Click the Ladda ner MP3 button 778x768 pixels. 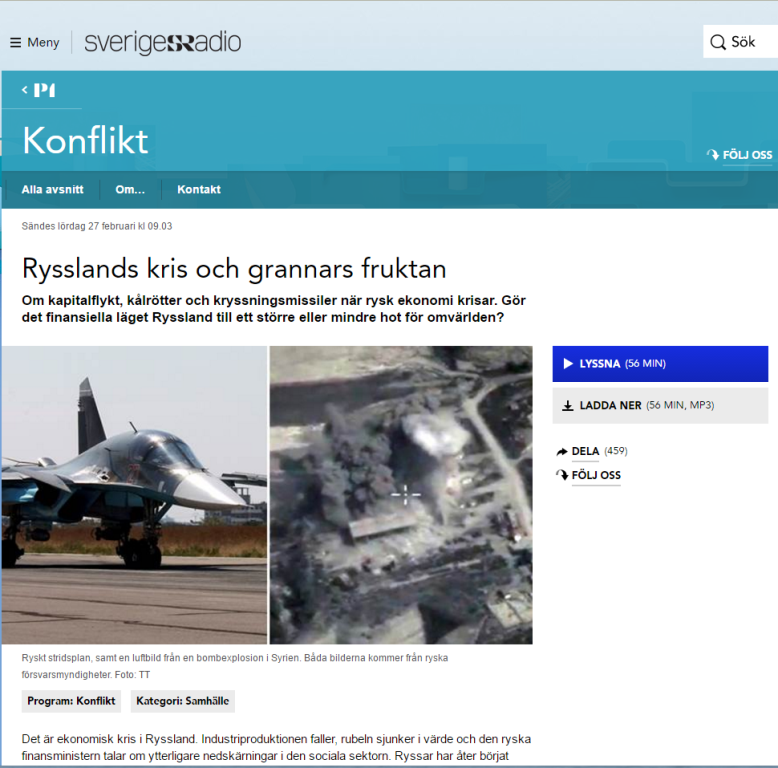[x=660, y=406]
